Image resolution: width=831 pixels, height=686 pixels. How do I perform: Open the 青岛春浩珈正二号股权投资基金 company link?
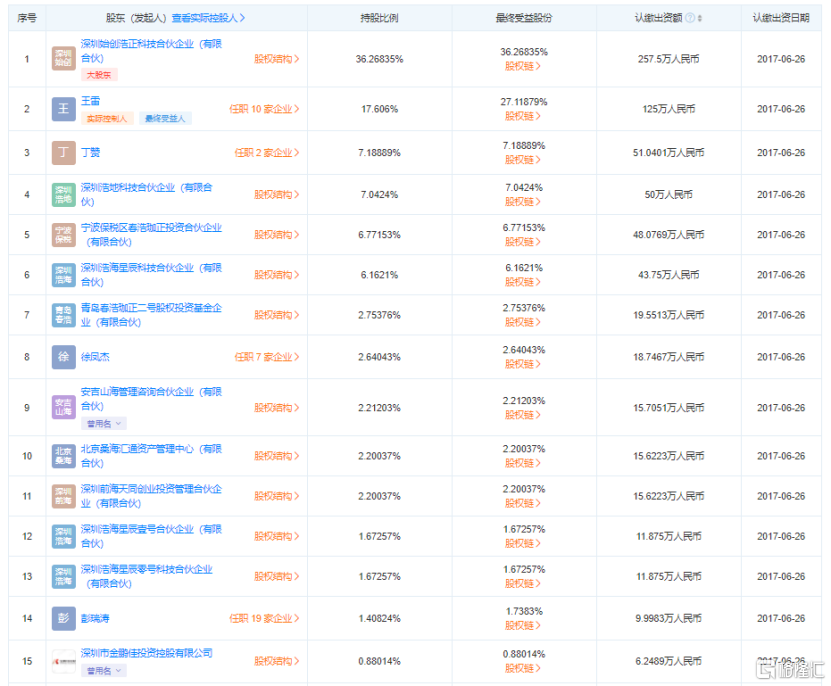pyautogui.click(x=150, y=308)
